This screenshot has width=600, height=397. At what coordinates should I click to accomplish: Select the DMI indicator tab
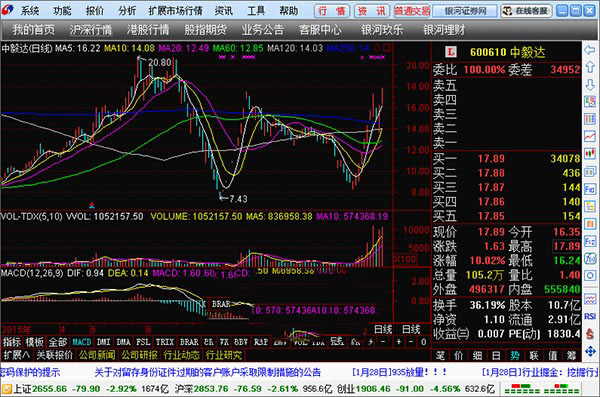[104, 342]
